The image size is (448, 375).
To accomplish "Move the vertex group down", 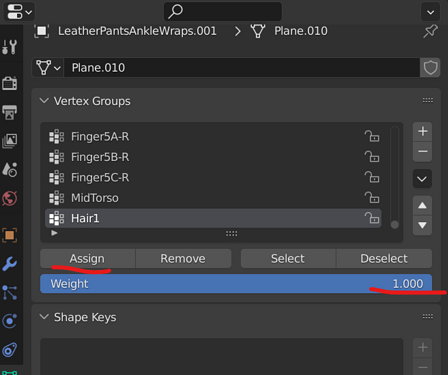I will tap(422, 225).
